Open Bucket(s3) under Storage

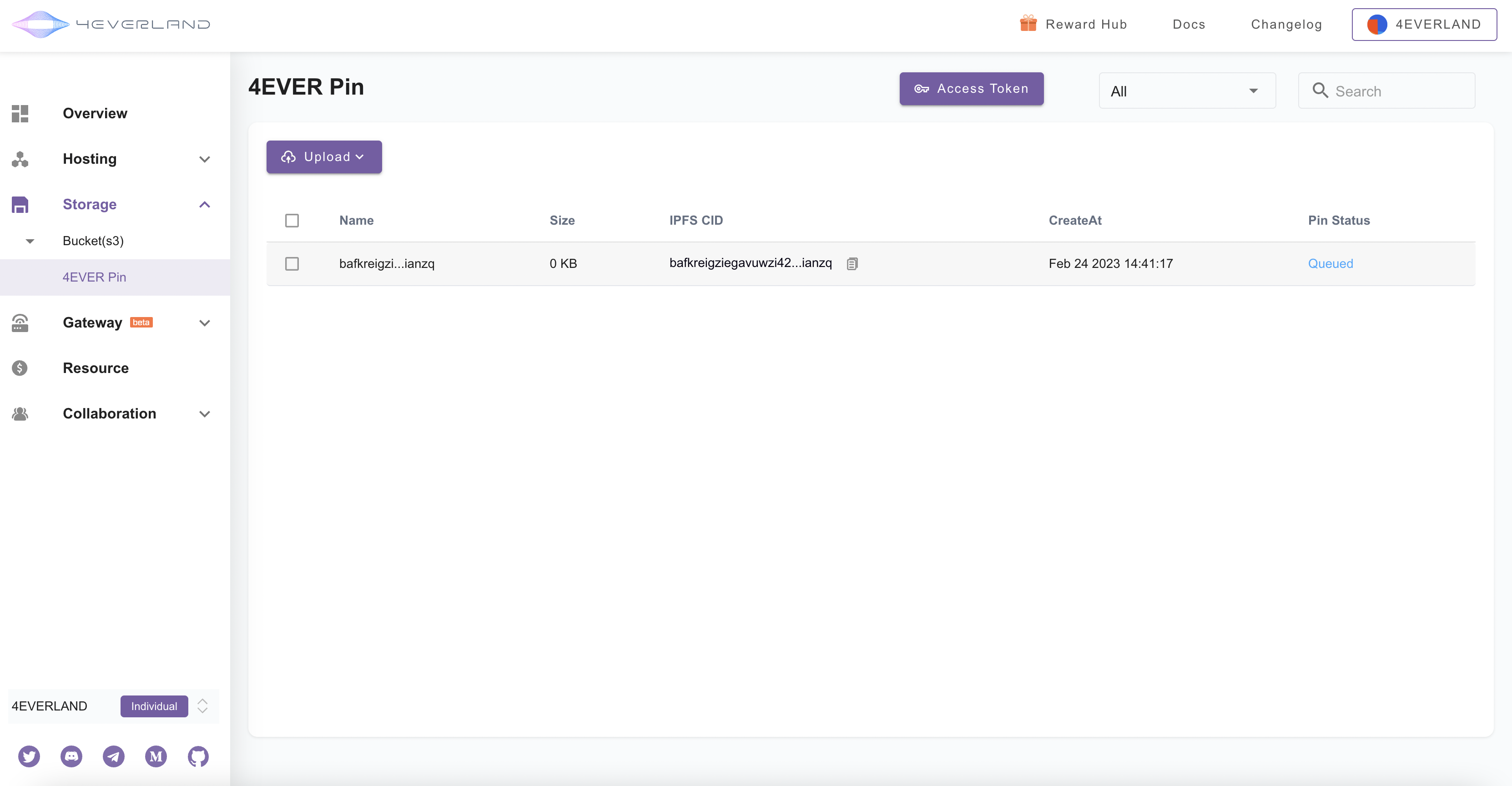click(93, 241)
